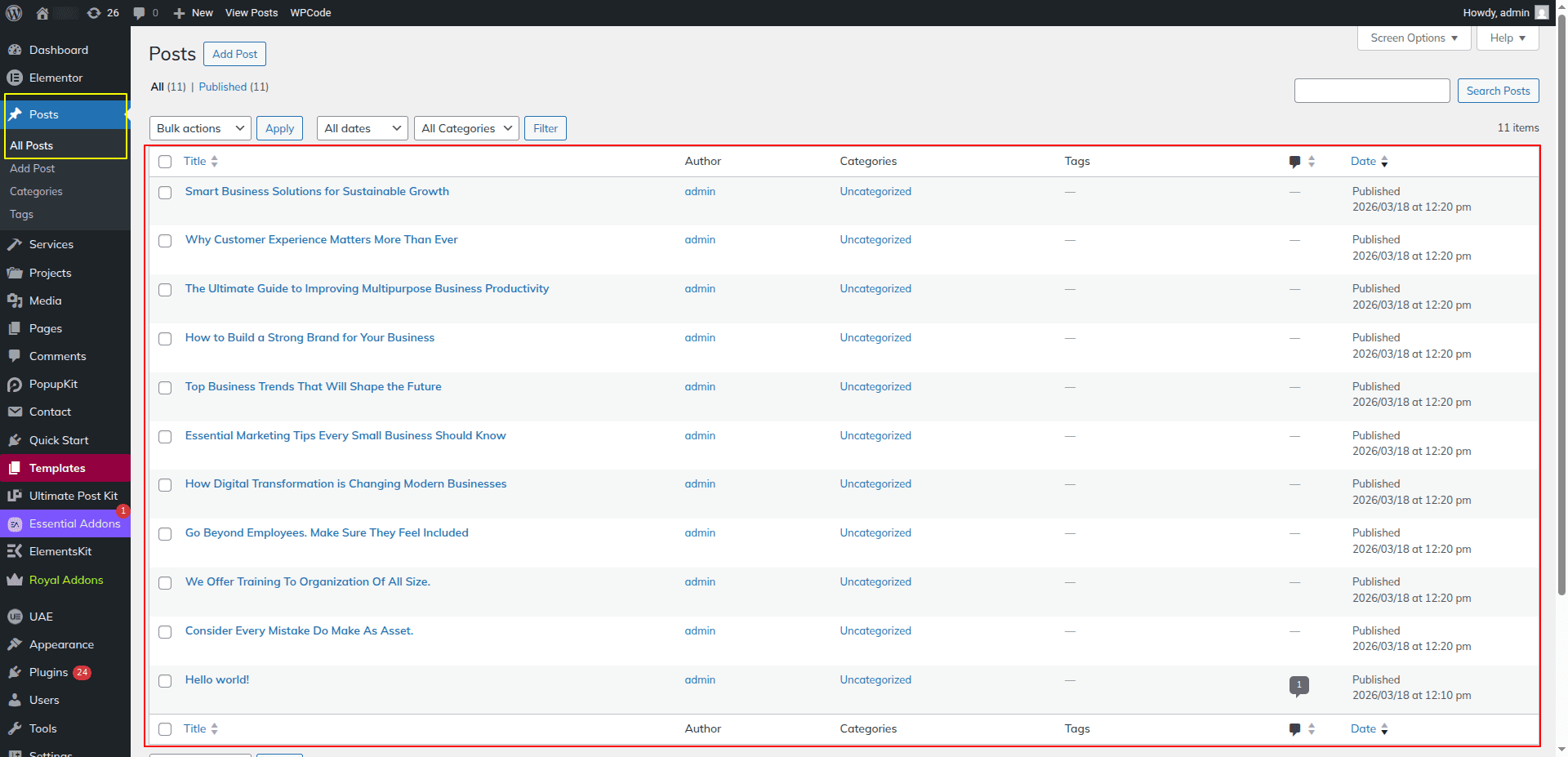
Task: Open View Posts in admin bar
Action: (252, 13)
